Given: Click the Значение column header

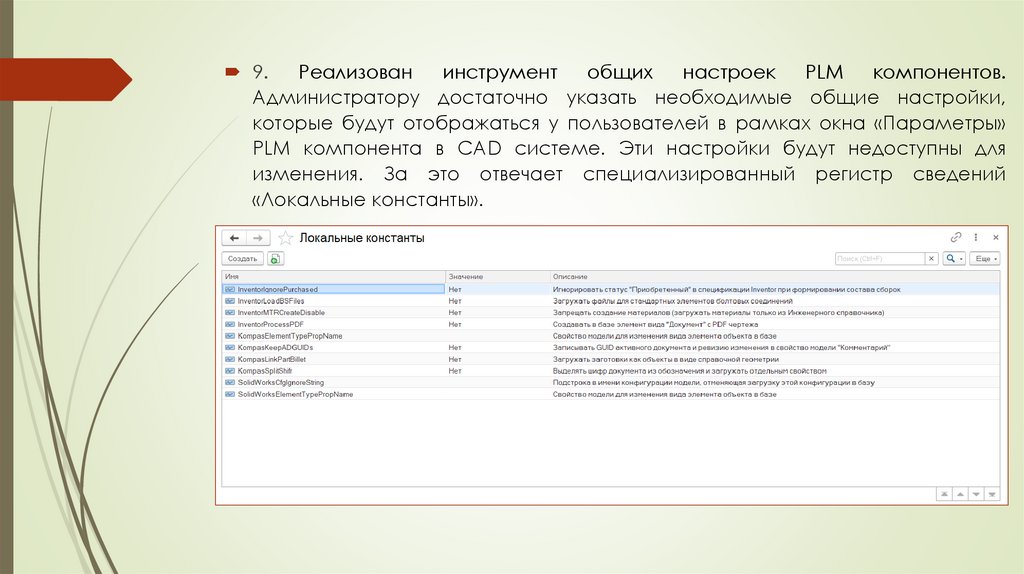Looking at the screenshot, I should click(496, 276).
